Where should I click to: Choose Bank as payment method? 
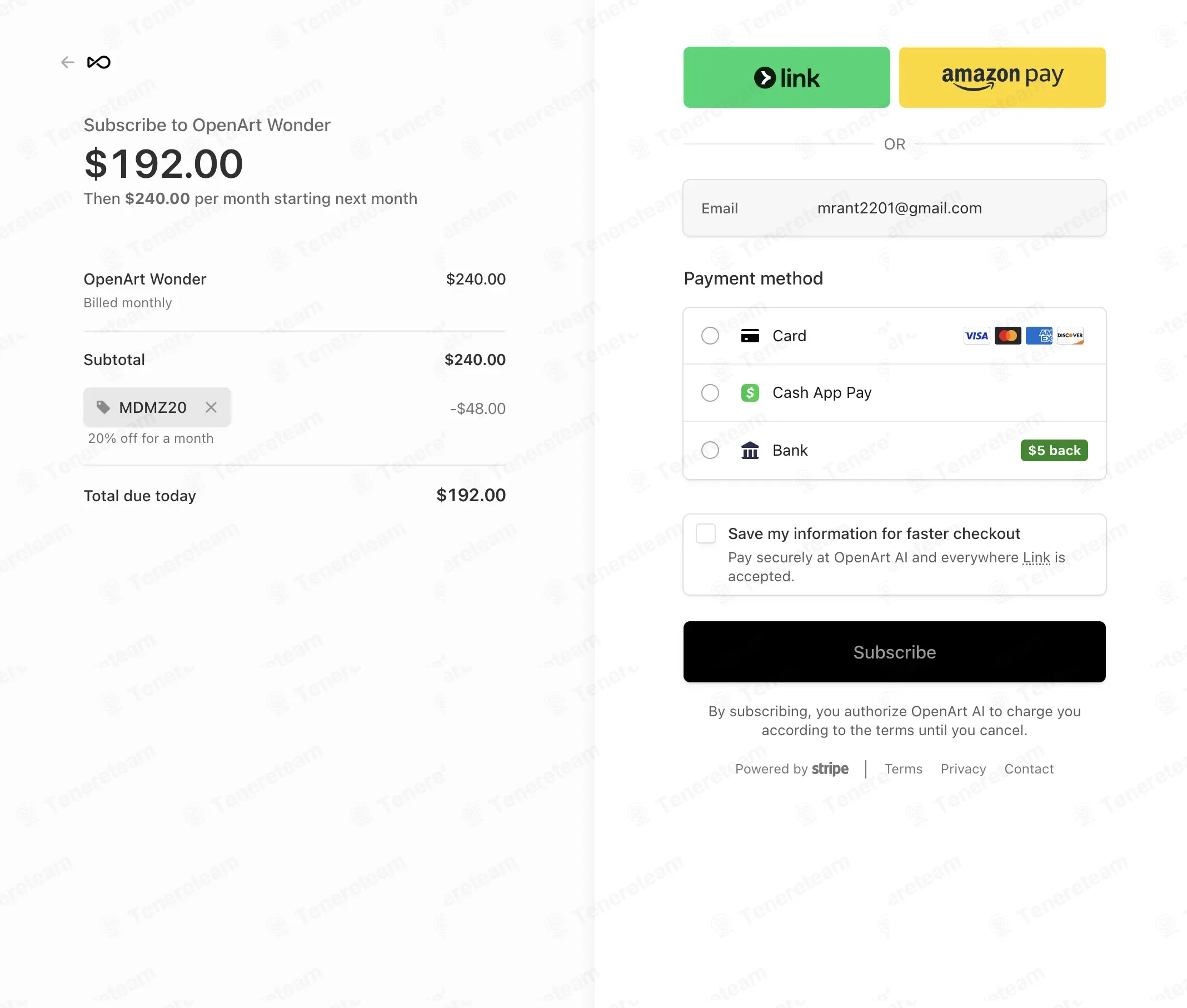point(710,451)
